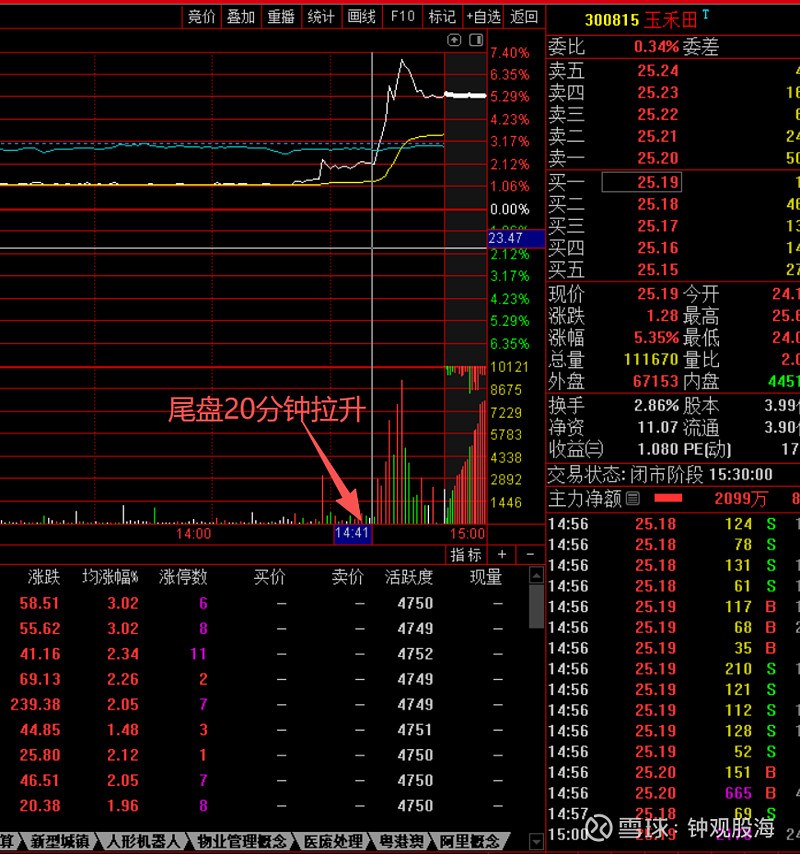The height and width of the screenshot is (854, 800).
Task: Click the 交易状态 闭市阶段 status line
Action: [x=659, y=475]
